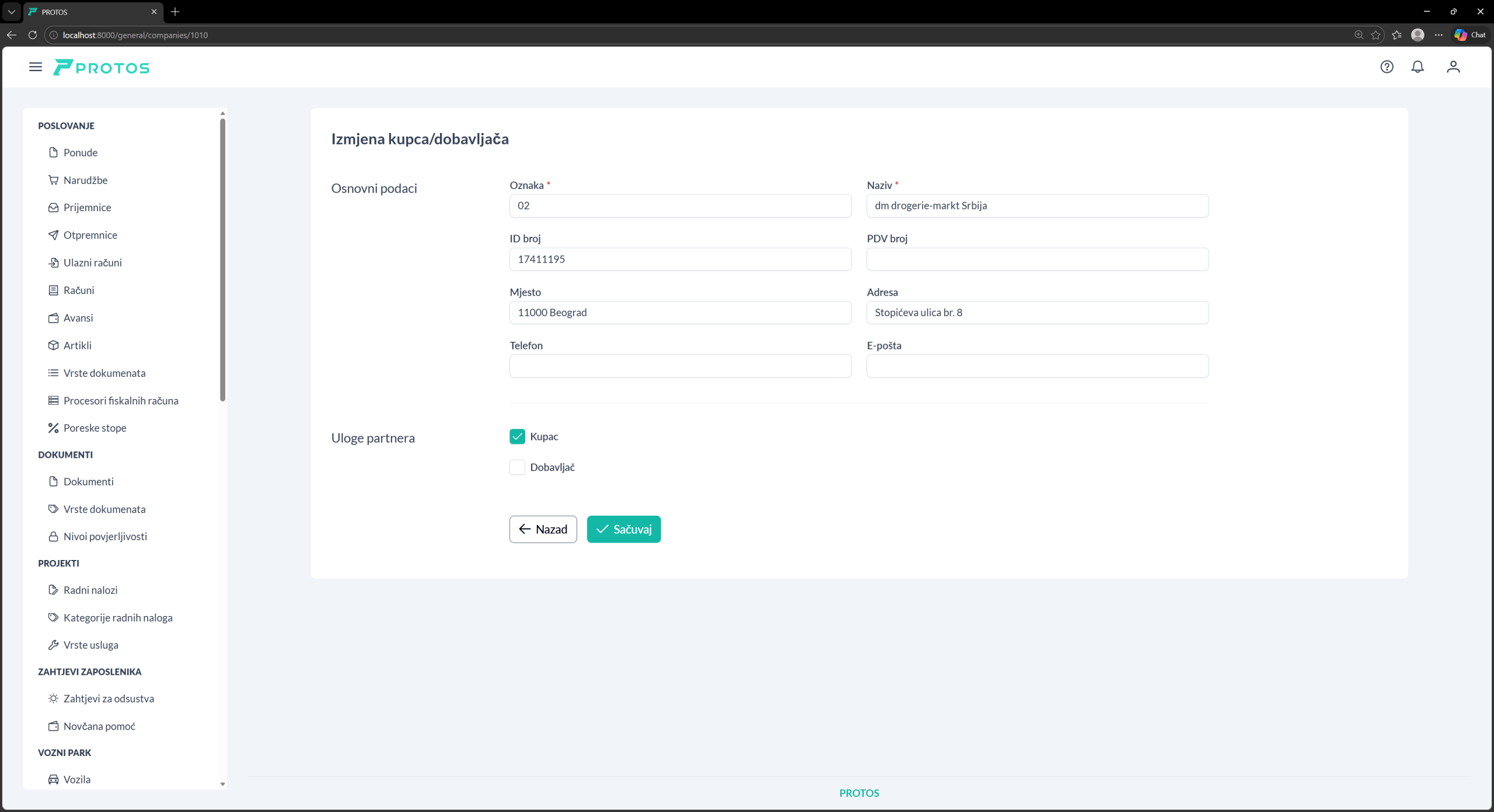This screenshot has width=1494, height=812.
Task: Click the hamburger menu icon
Action: tap(36, 67)
